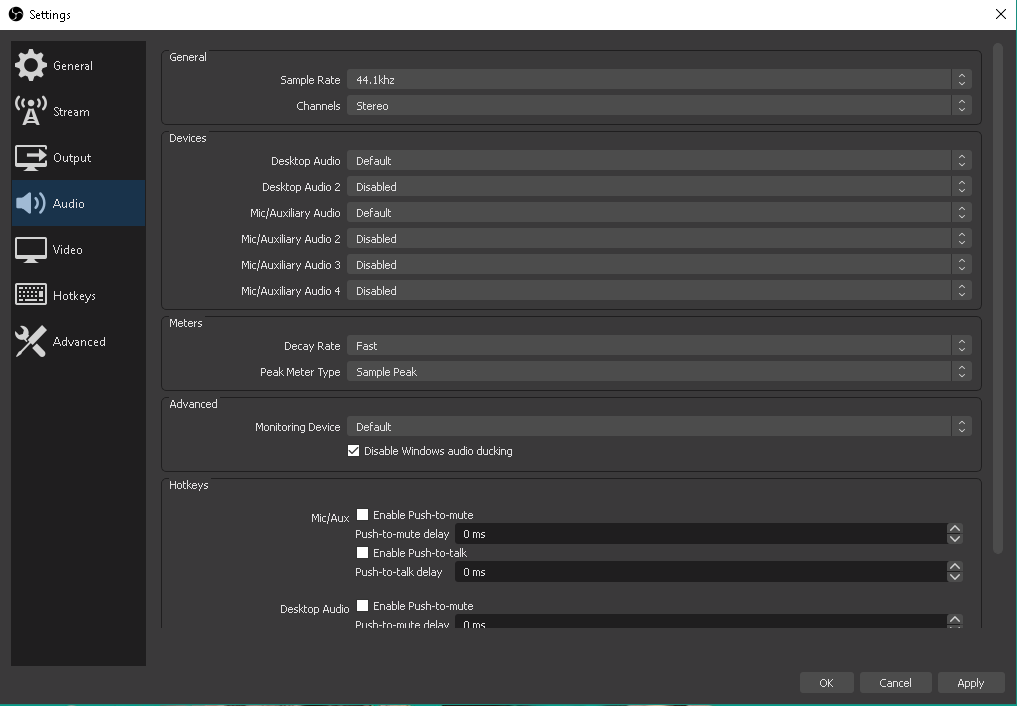Open Stream settings antenna icon
Viewport: 1017px width, 706px height.
click(30, 111)
